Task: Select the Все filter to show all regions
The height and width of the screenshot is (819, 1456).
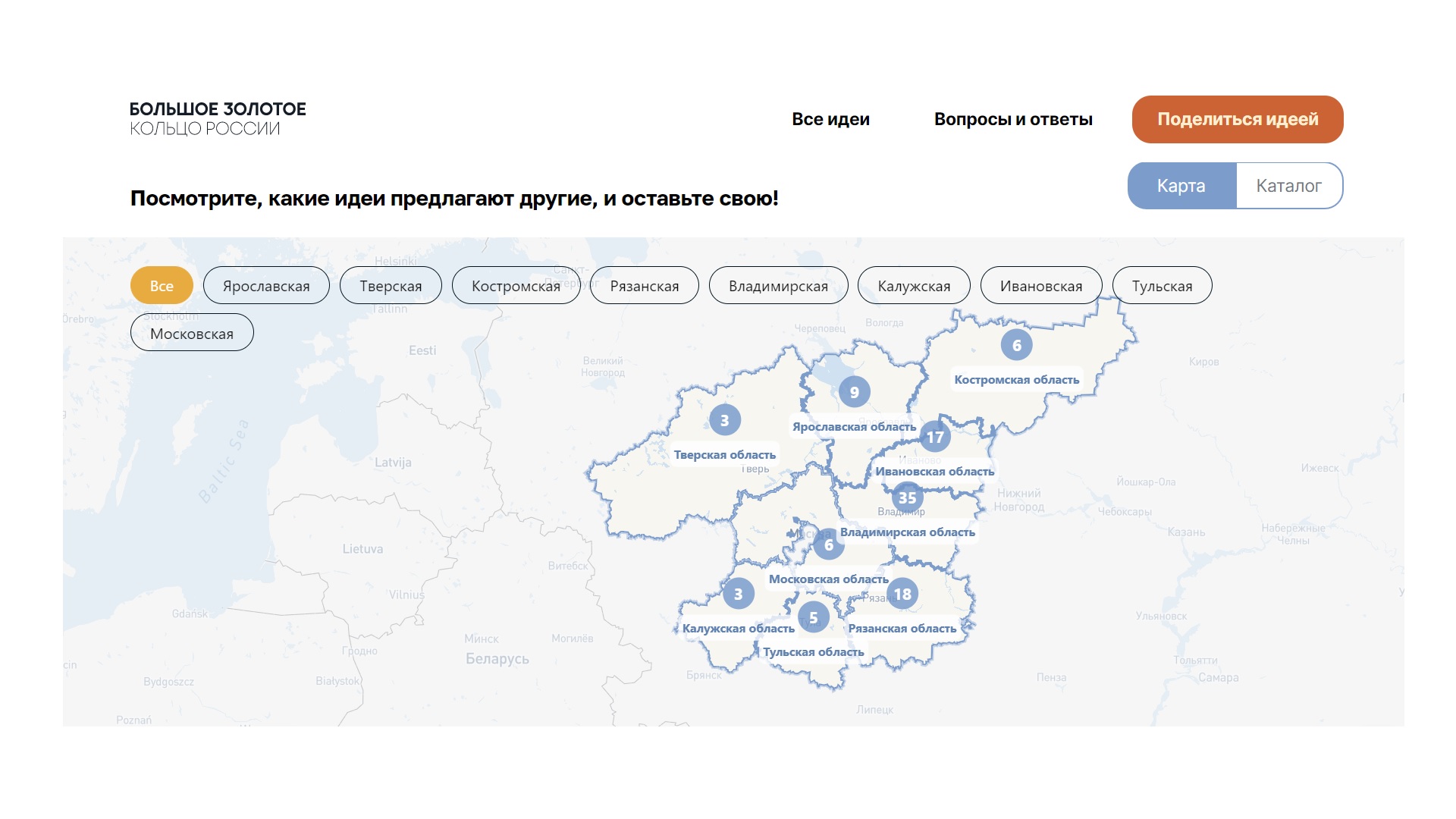Action: click(161, 286)
